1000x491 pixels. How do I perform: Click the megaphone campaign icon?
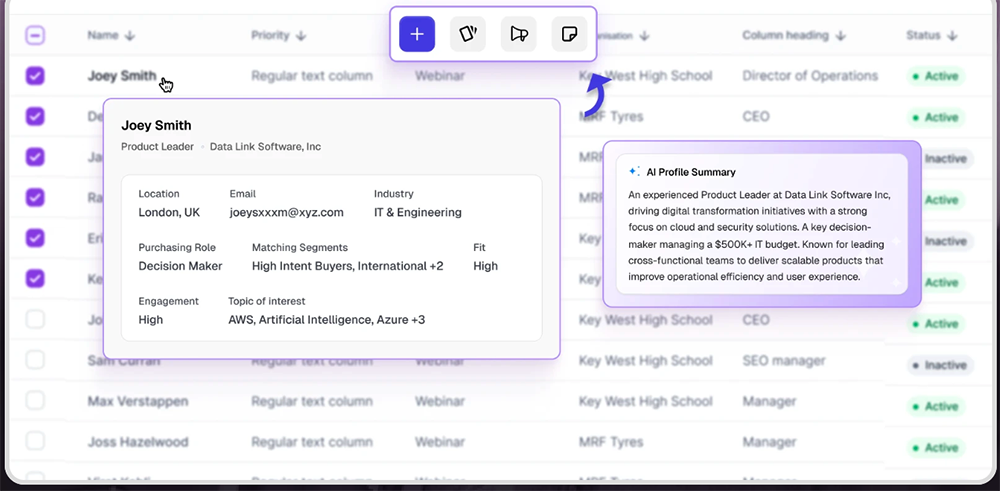point(518,34)
